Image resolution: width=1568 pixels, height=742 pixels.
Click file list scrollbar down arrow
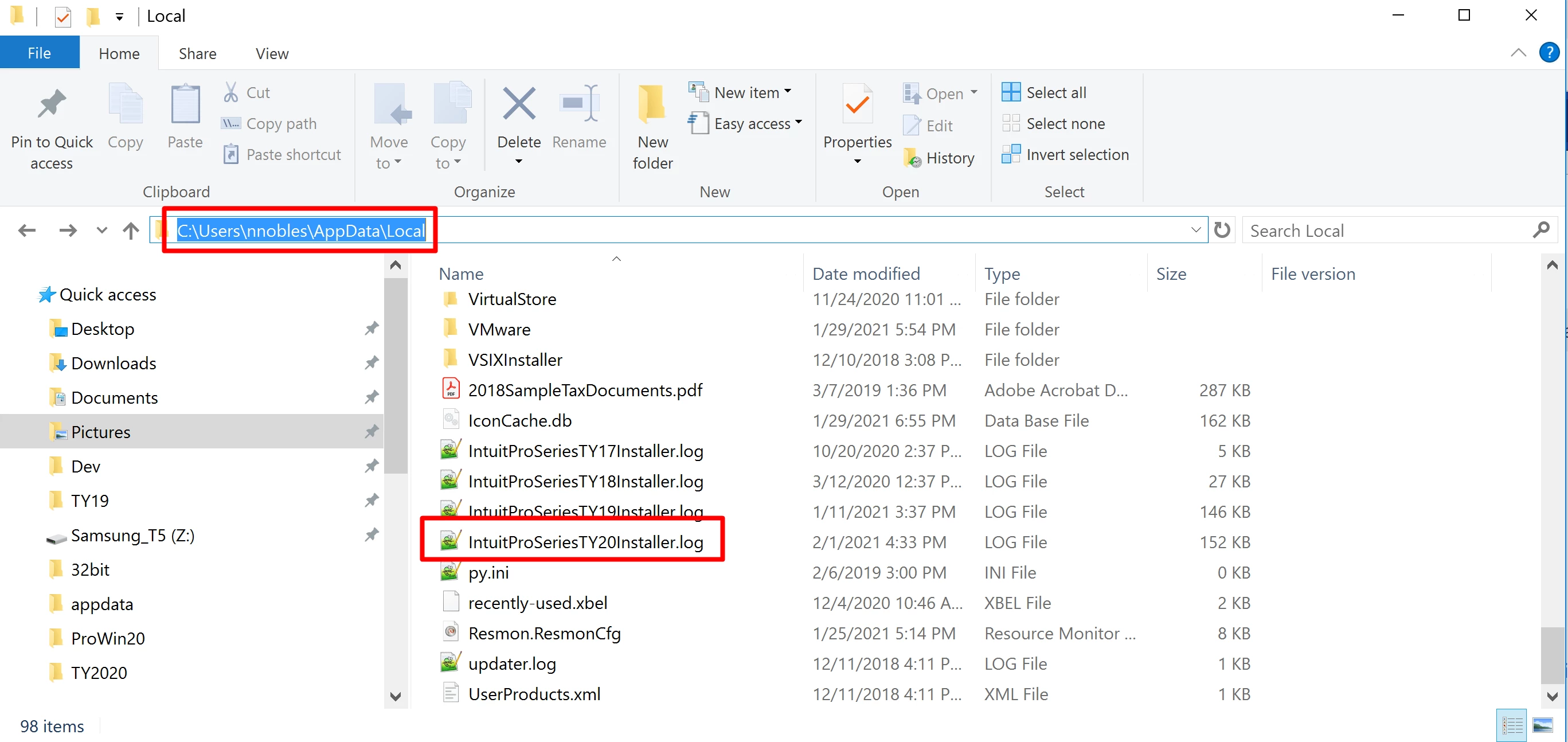(1552, 696)
